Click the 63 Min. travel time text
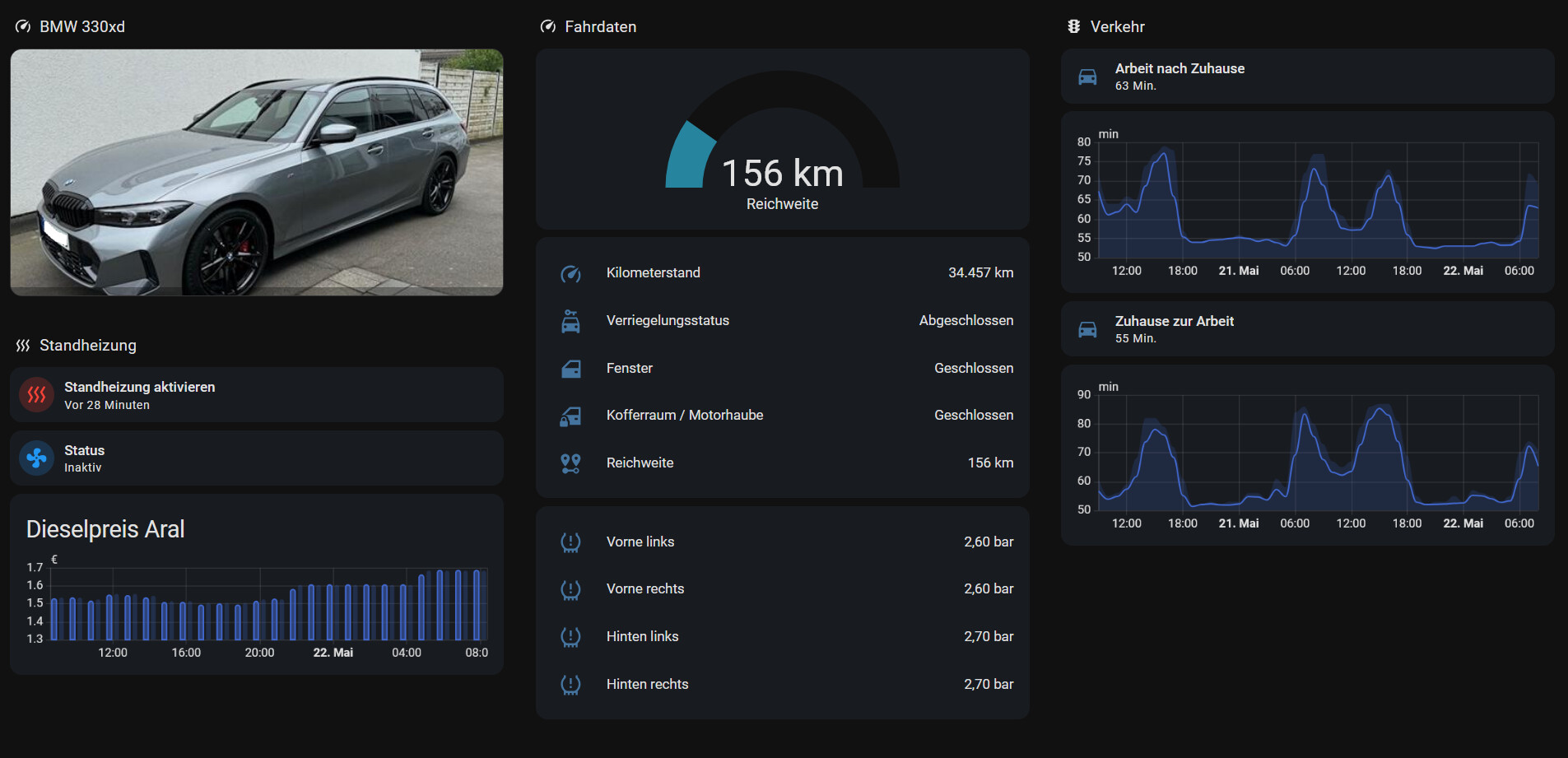The width and height of the screenshot is (1568, 758). click(1135, 86)
